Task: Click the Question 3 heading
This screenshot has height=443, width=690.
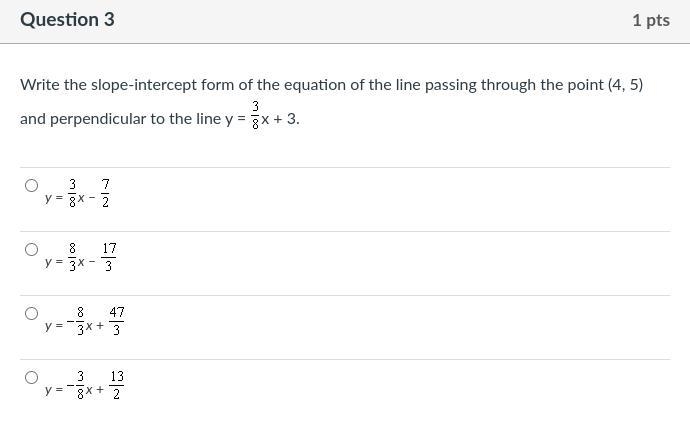Action: [67, 20]
